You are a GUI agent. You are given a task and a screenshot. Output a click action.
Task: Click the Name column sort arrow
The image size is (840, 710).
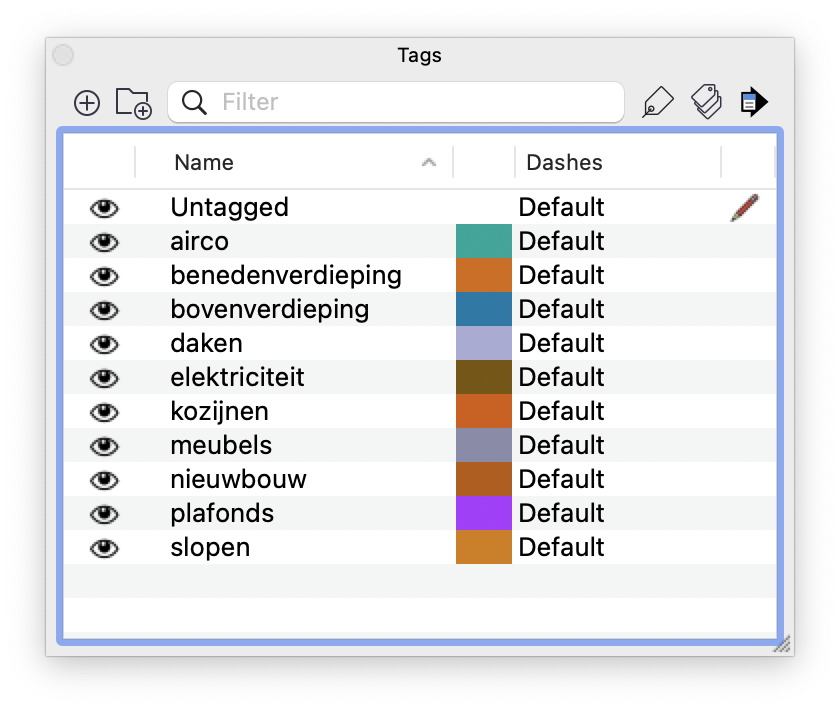(x=429, y=162)
